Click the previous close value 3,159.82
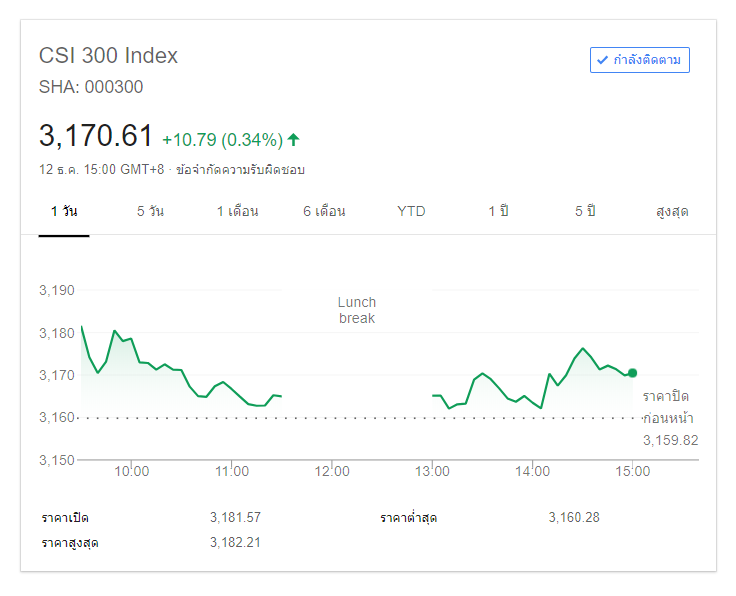This screenshot has width=736, height=596. click(670, 440)
